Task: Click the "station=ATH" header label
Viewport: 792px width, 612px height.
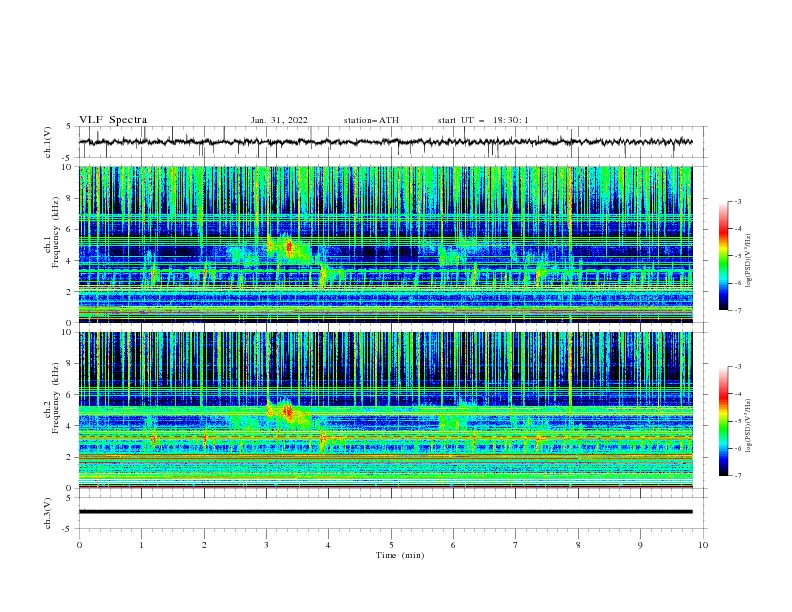Action: point(371,120)
